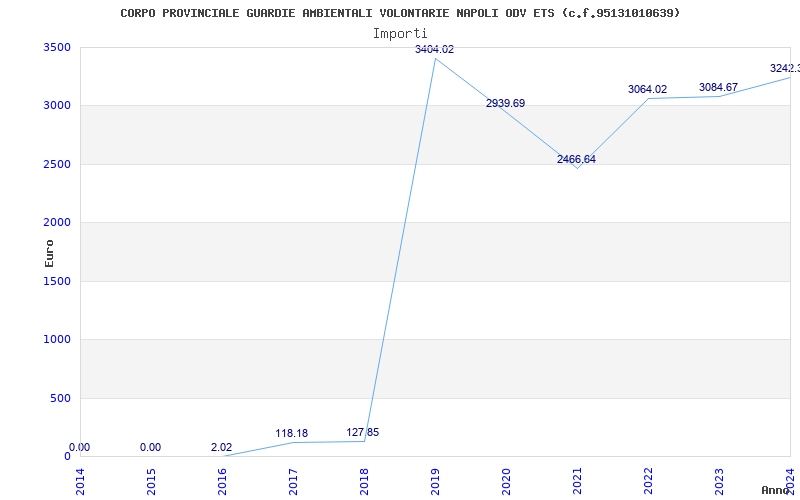Click the 2020 x-axis label

506,481
